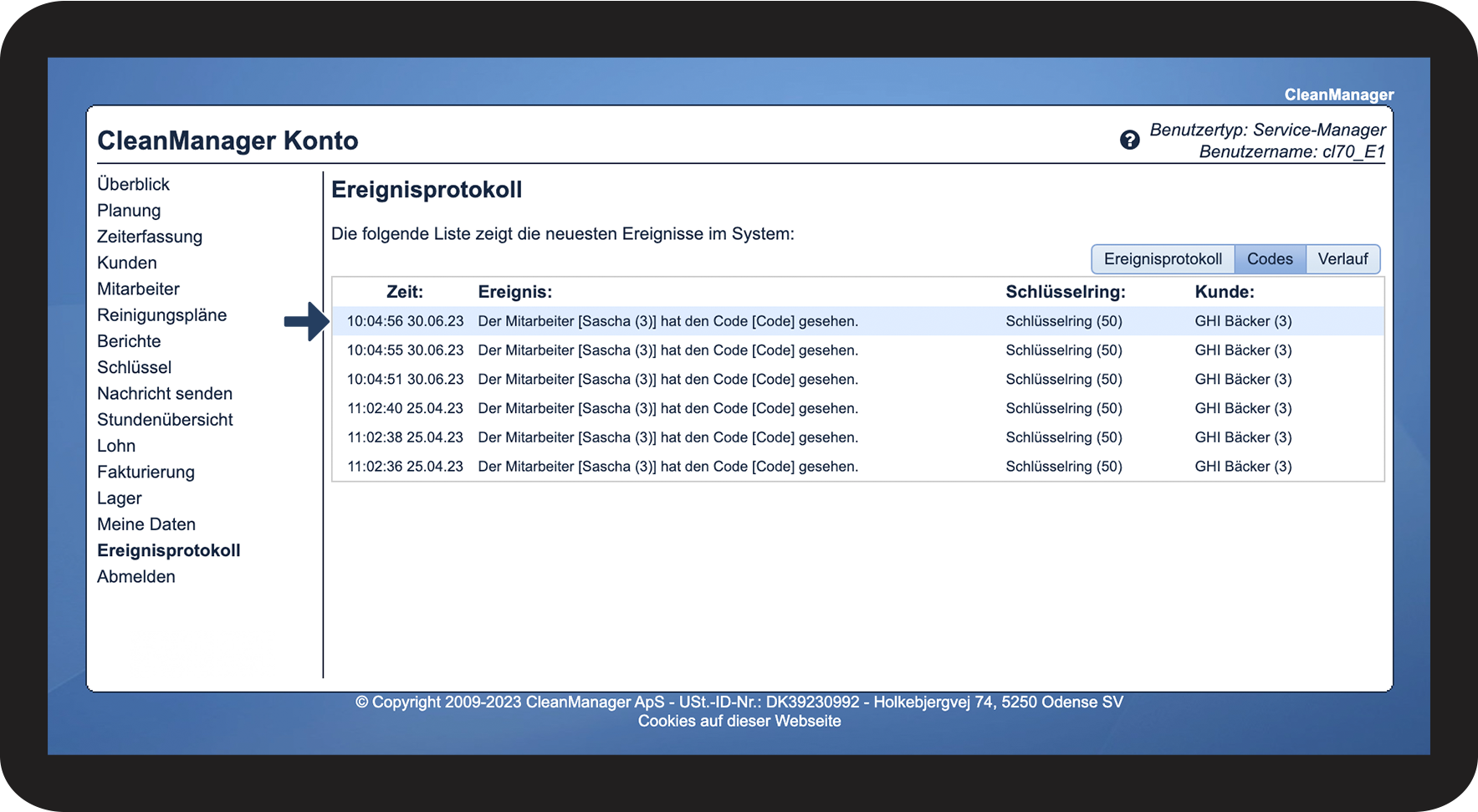Screen dimensions: 1478x812
Task: Open Fakturierung in the sidebar
Action: (146, 472)
